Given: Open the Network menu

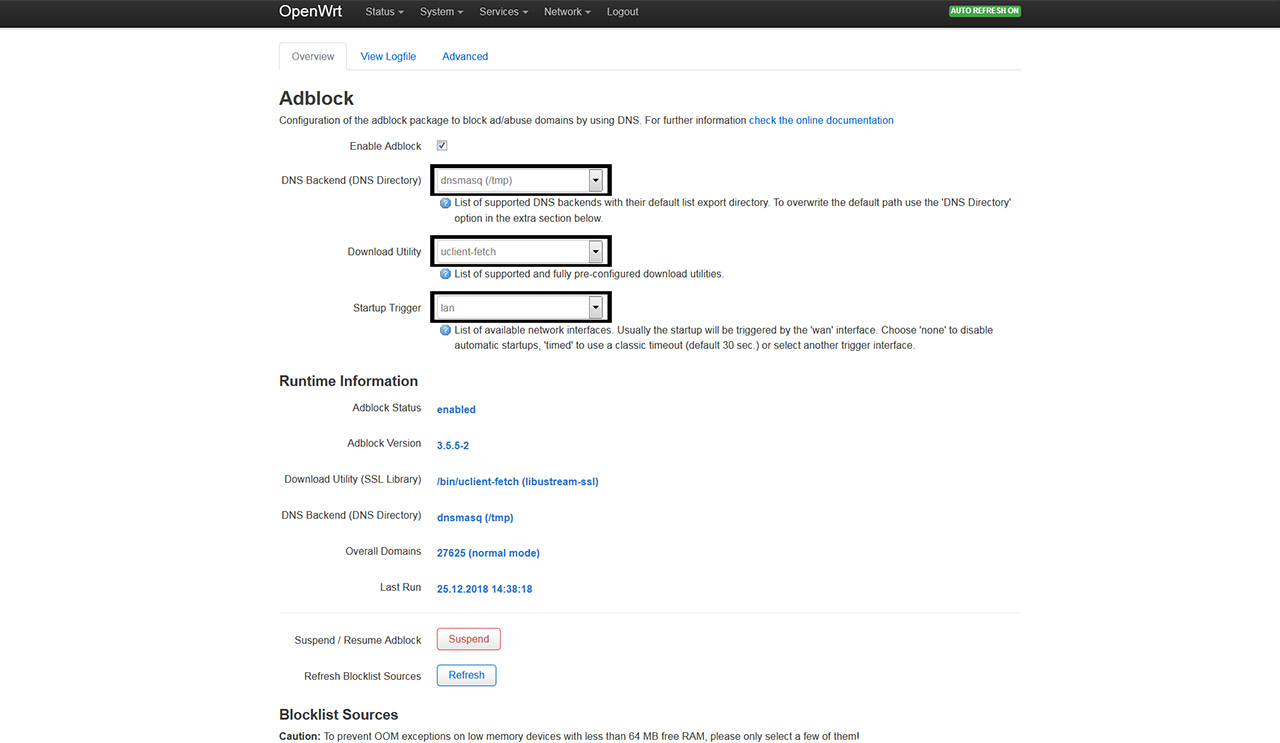Looking at the screenshot, I should click(x=567, y=12).
